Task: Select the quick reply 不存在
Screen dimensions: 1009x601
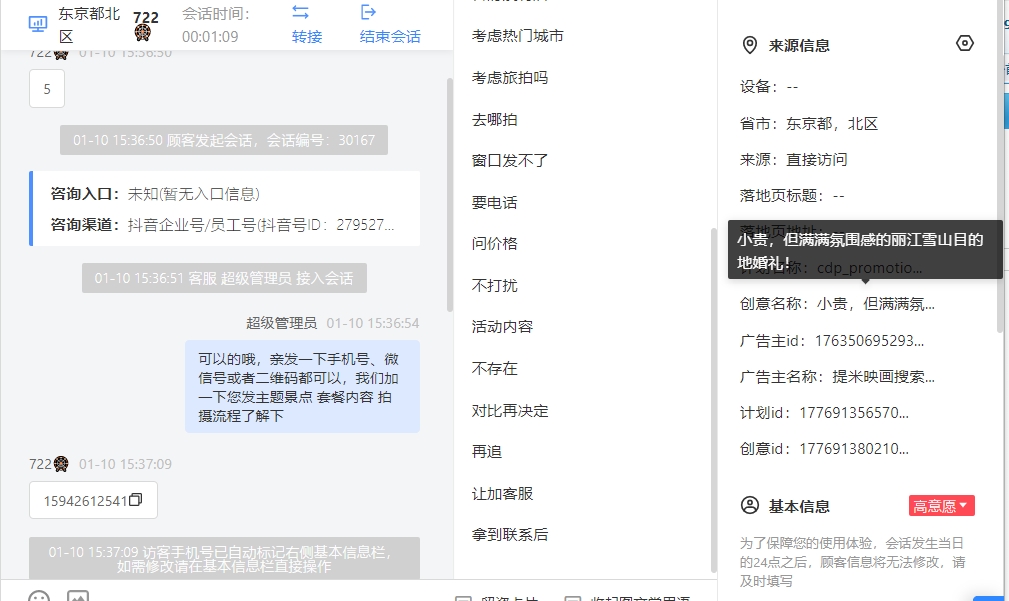Action: [494, 369]
